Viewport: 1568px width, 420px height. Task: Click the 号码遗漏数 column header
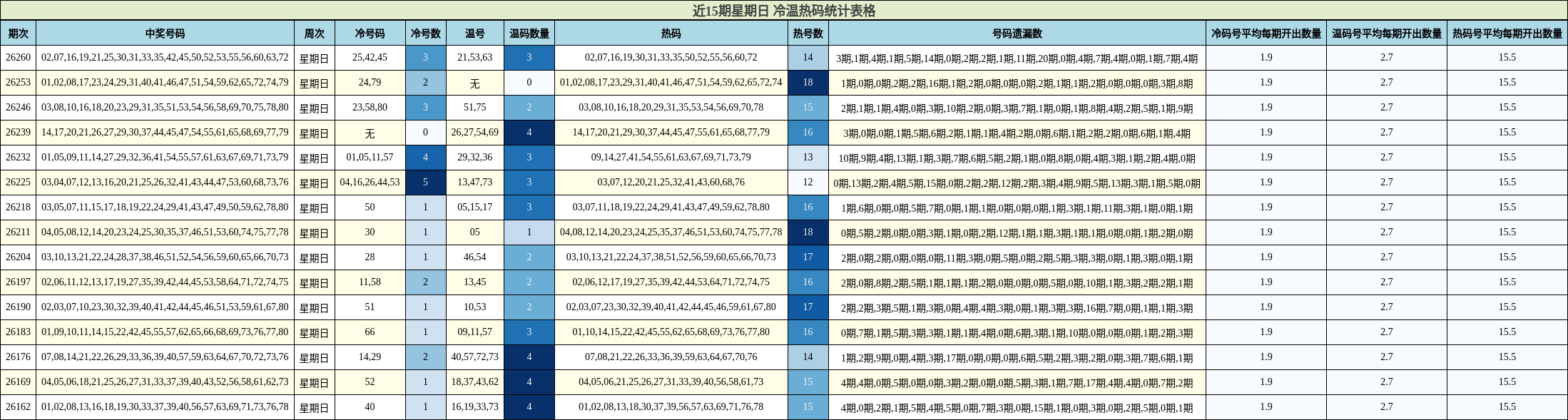[x=1017, y=34]
